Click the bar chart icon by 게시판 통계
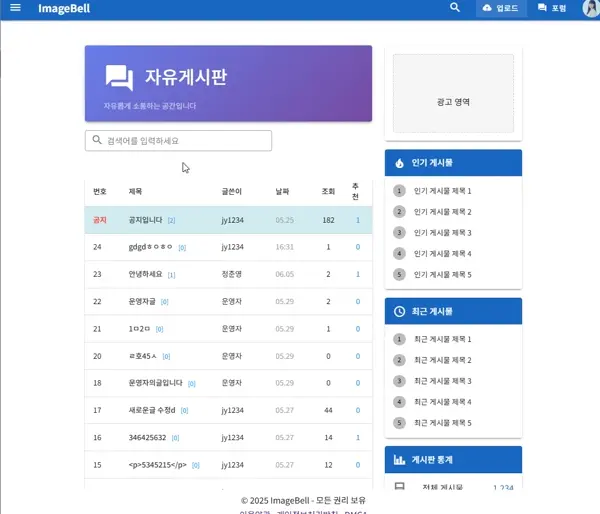The image size is (600, 514). pos(399,460)
